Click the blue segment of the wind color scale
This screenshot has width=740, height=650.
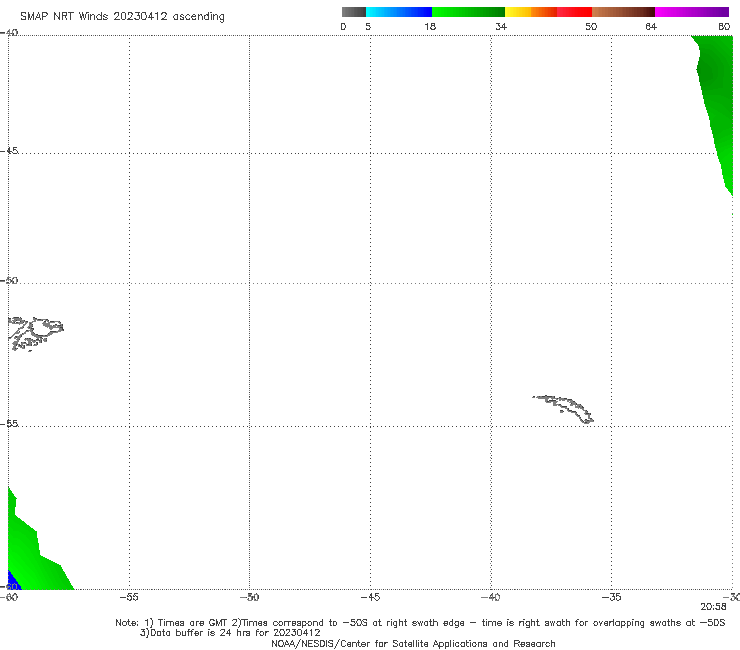tap(399, 12)
